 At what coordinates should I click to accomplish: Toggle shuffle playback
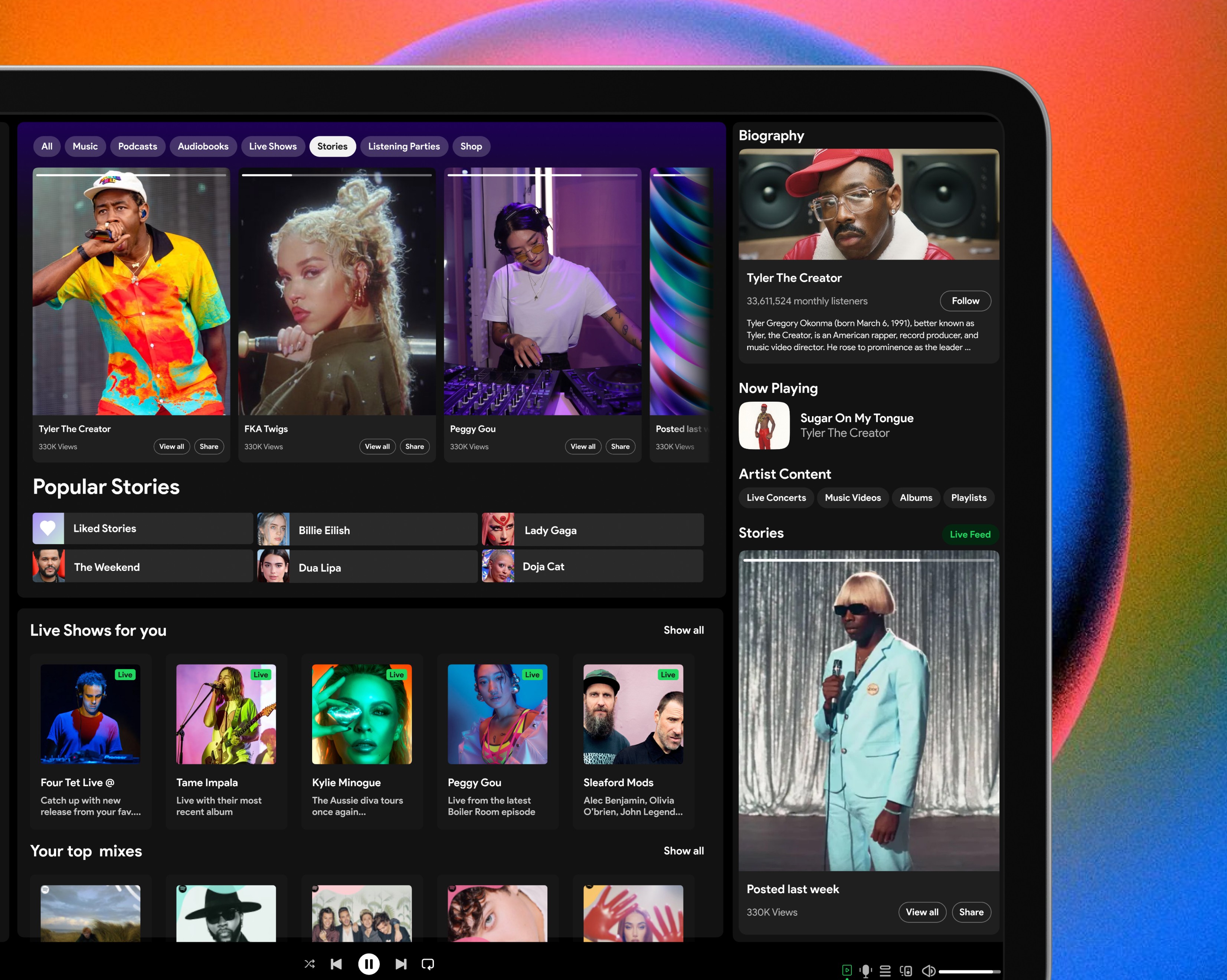pyautogui.click(x=310, y=964)
